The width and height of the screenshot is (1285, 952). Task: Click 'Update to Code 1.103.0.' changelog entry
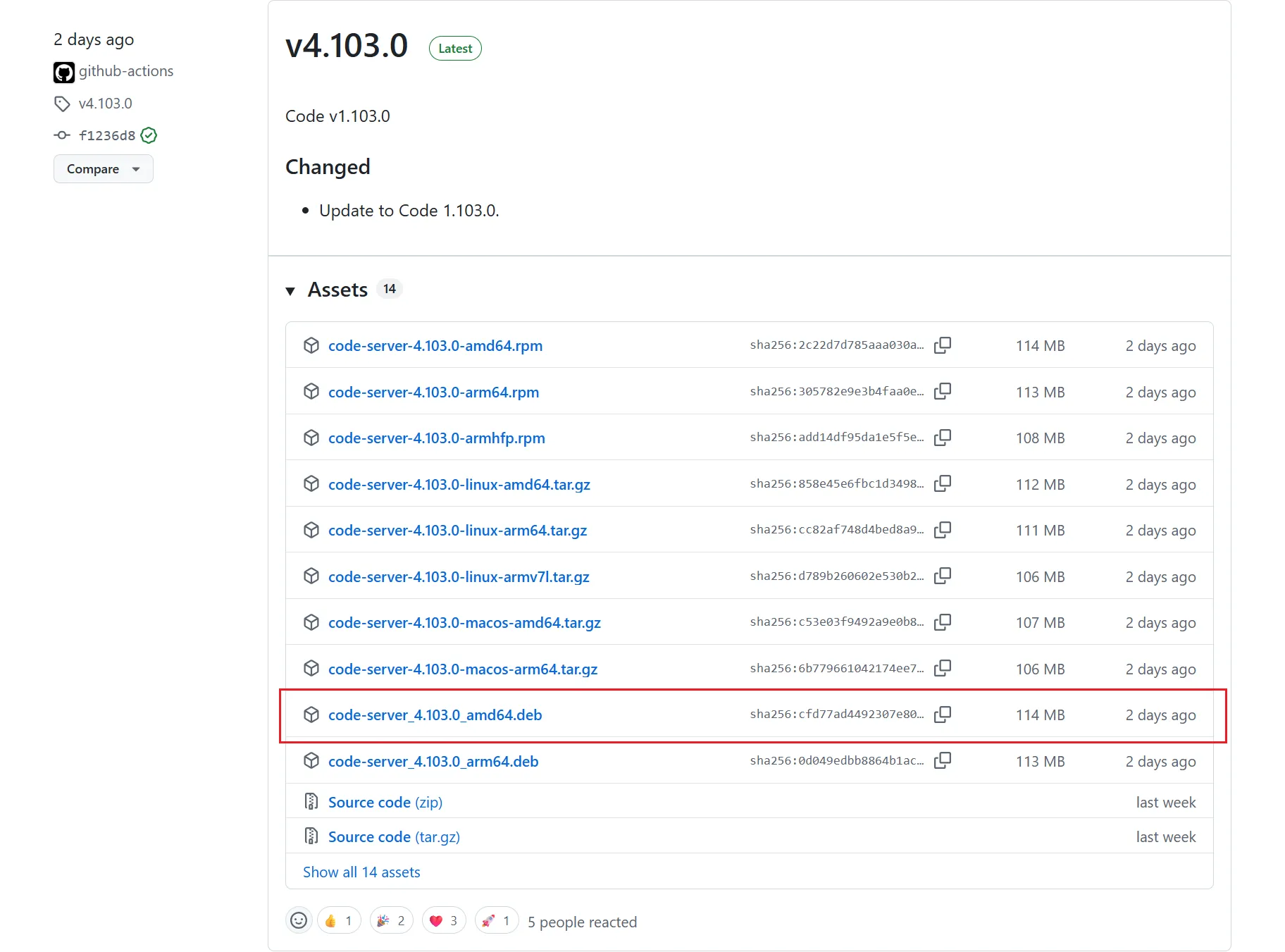tap(409, 211)
